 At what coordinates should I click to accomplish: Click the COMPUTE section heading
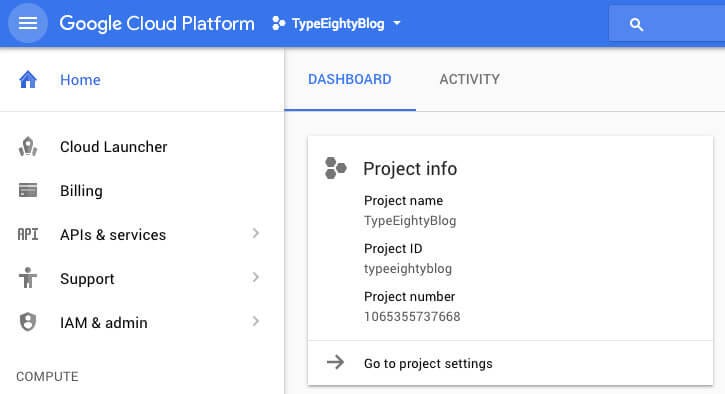pos(47,376)
